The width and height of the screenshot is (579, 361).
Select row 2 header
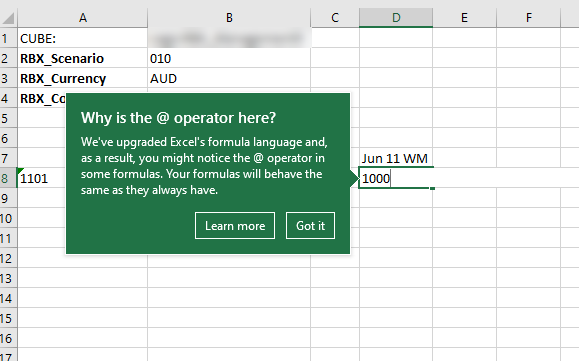(8, 58)
